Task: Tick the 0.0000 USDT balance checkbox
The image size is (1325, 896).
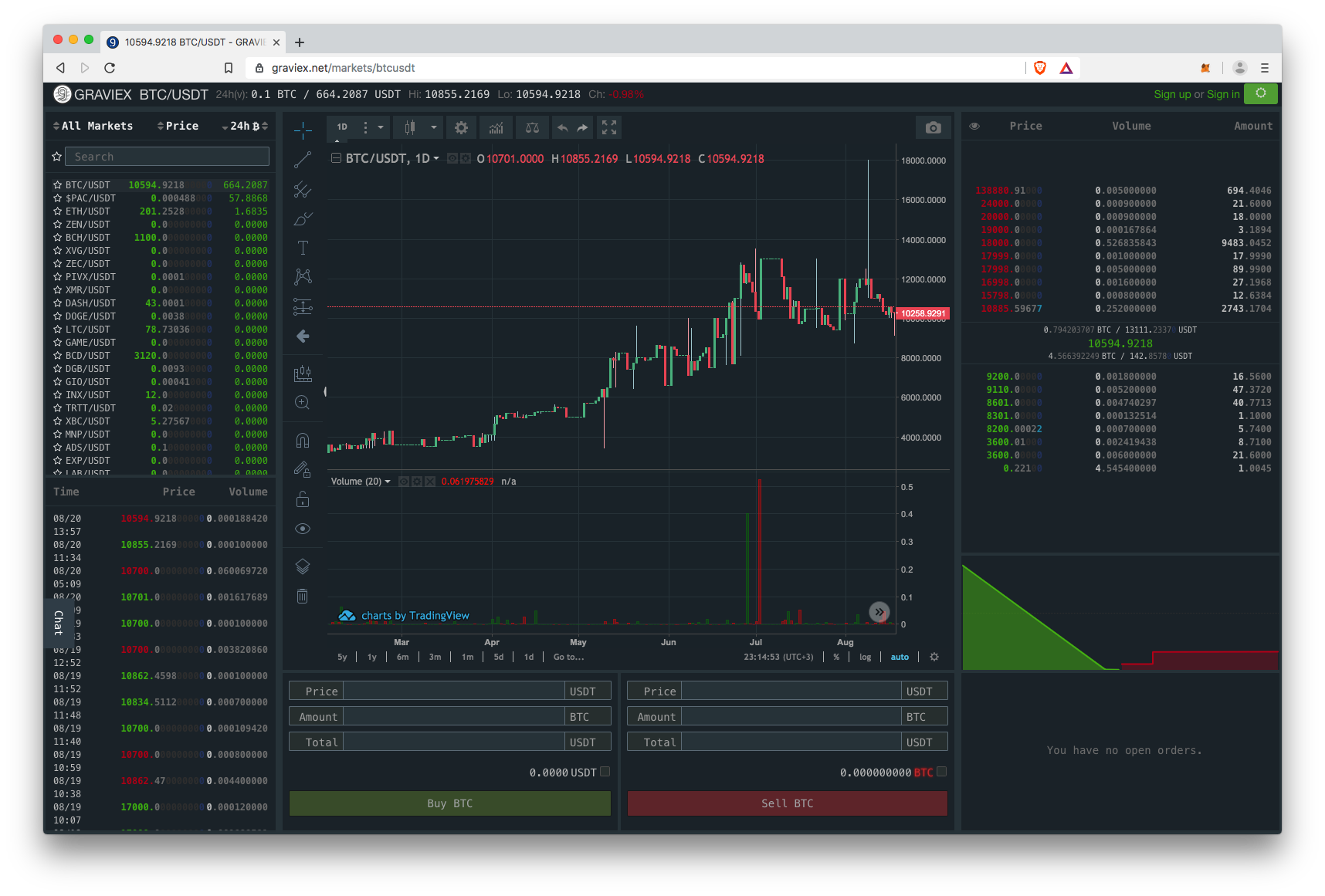Action: click(605, 772)
